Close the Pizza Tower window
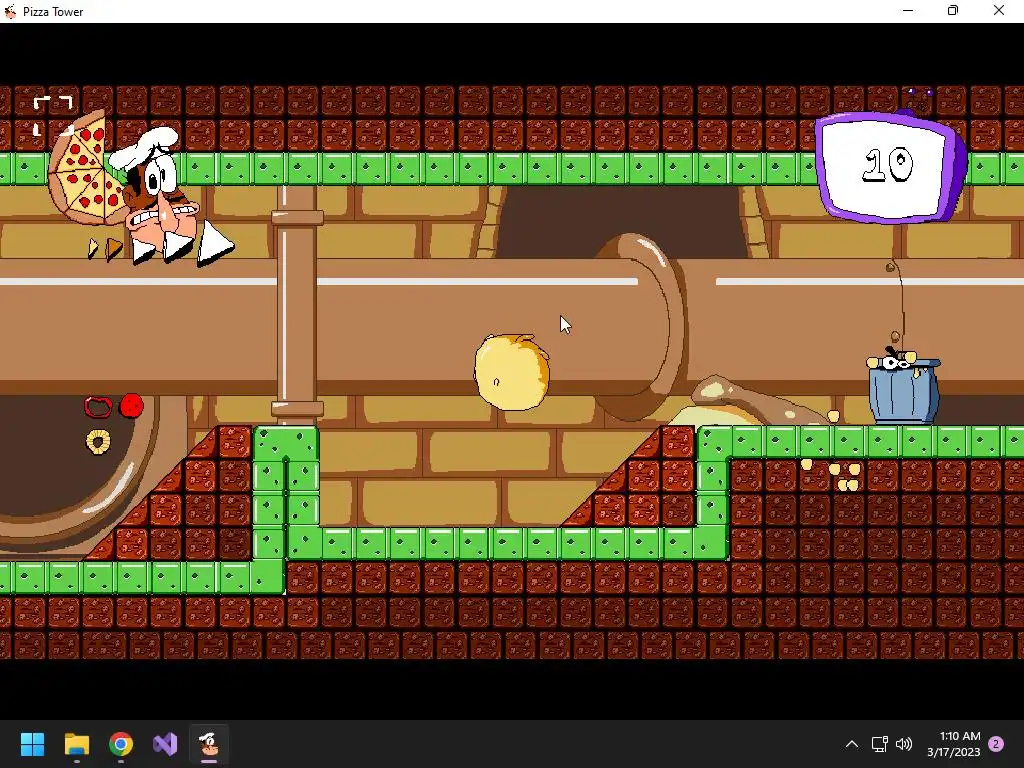 999,11
